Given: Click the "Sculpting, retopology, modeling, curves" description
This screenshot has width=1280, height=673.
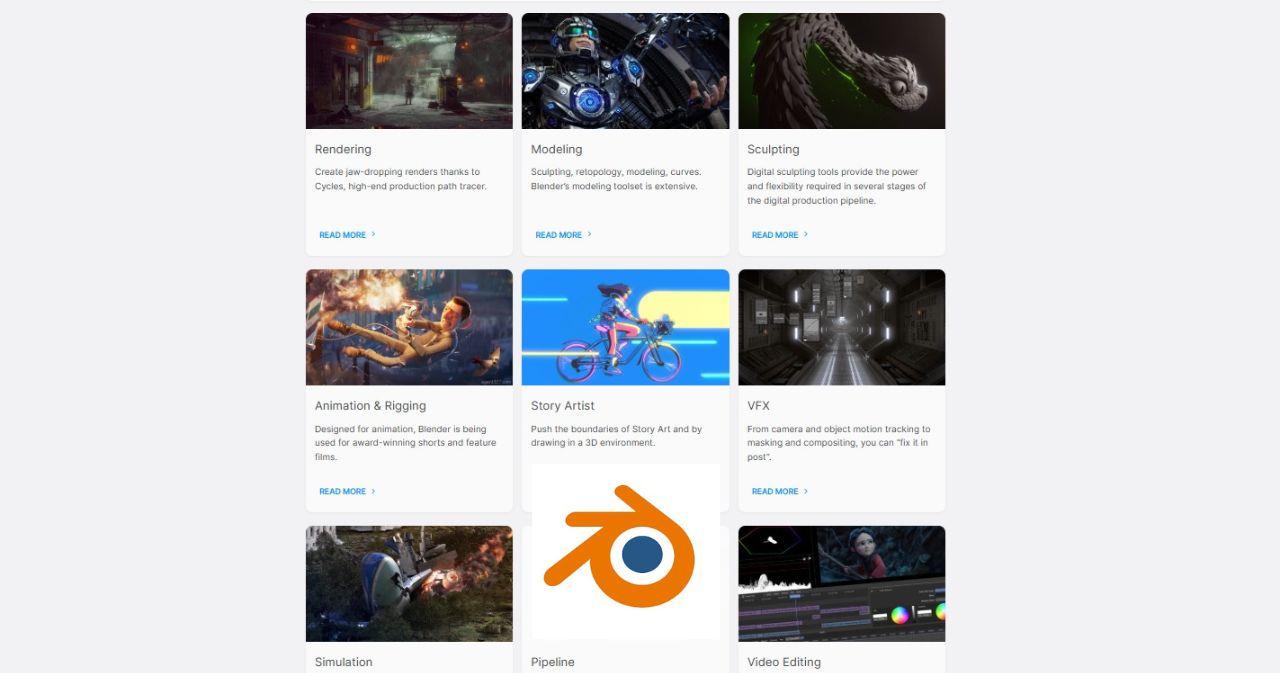Looking at the screenshot, I should pos(616,179).
